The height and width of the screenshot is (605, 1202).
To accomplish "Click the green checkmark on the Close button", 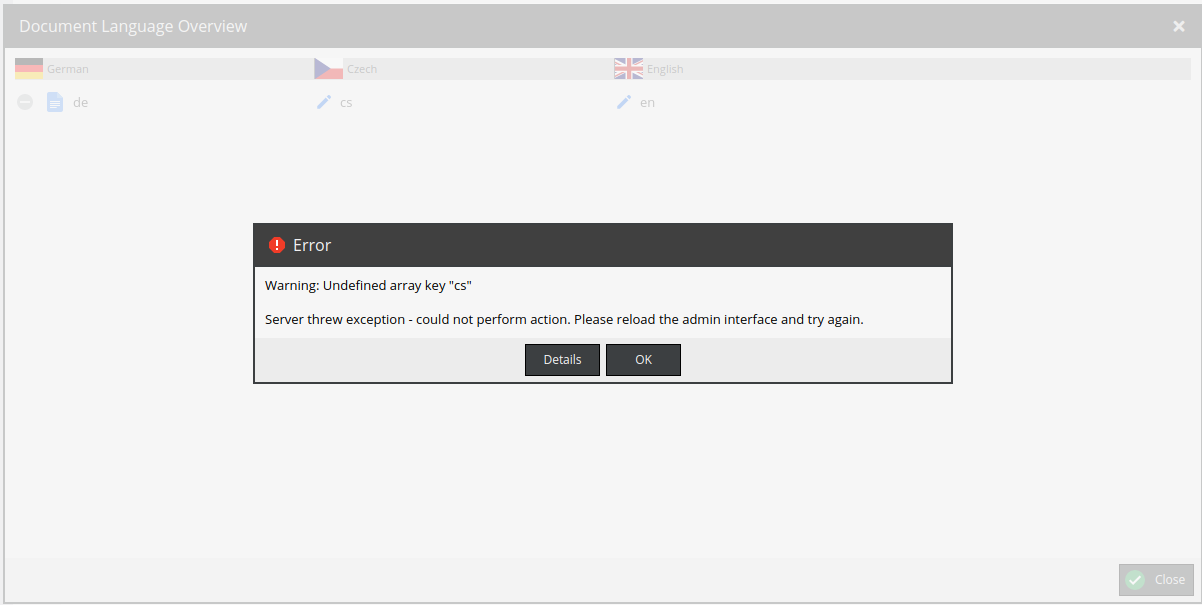I will (1135, 579).
